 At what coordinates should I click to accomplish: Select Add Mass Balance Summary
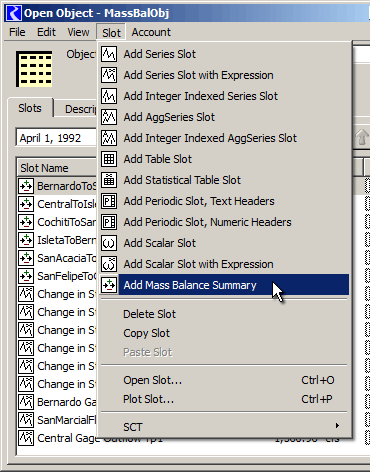click(225, 285)
